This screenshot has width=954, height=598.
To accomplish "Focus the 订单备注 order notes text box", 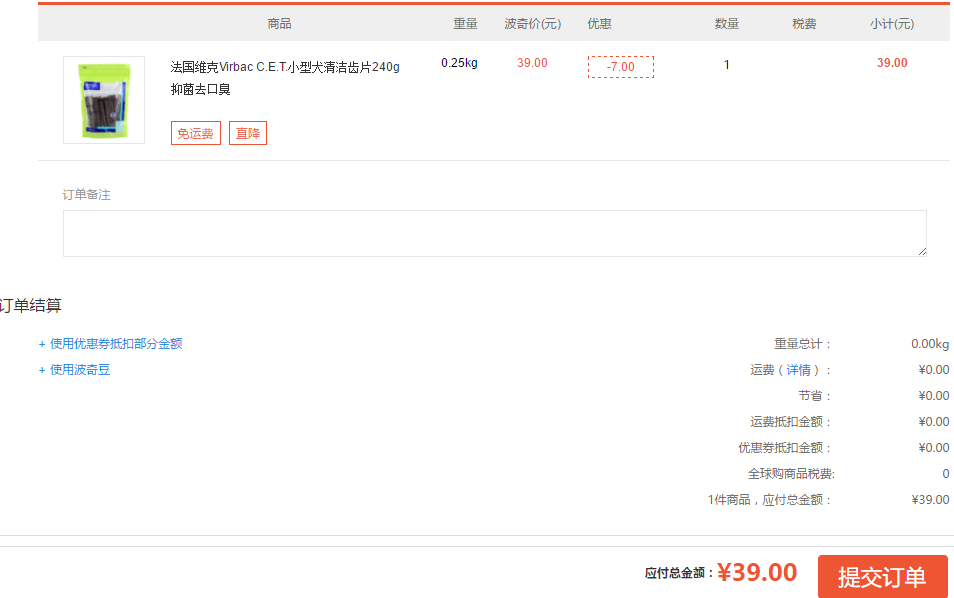I will pyautogui.click(x=494, y=233).
